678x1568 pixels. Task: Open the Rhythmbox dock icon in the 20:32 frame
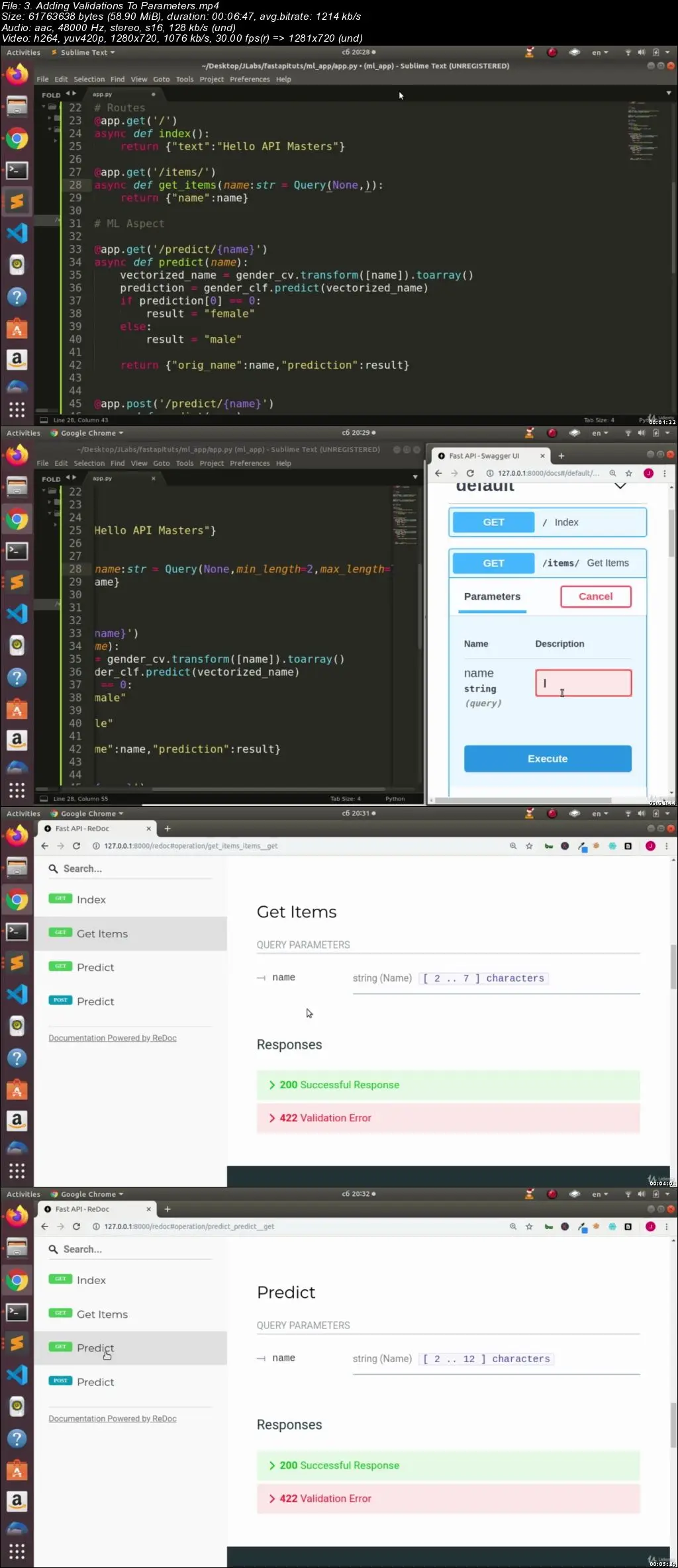pos(17,1406)
